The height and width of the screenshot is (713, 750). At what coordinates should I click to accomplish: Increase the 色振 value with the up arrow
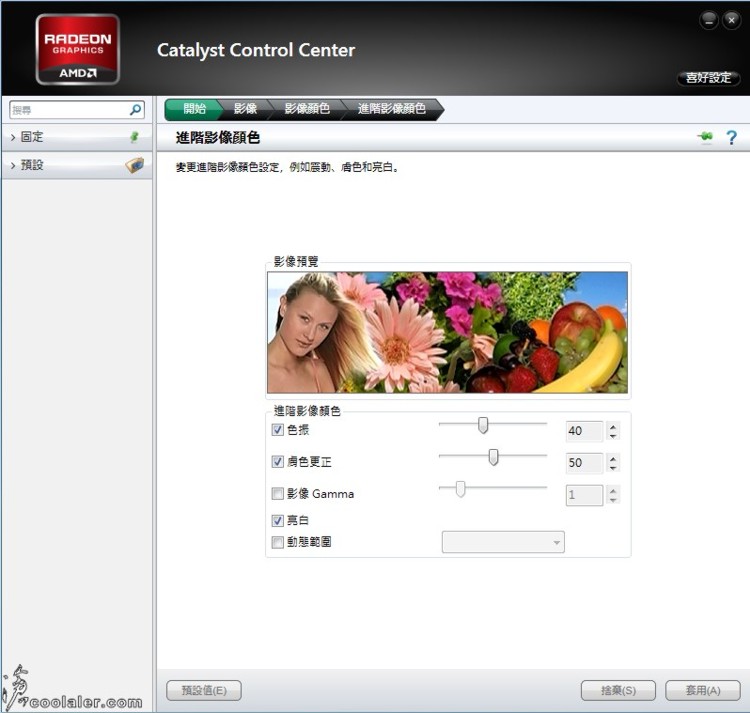613,426
